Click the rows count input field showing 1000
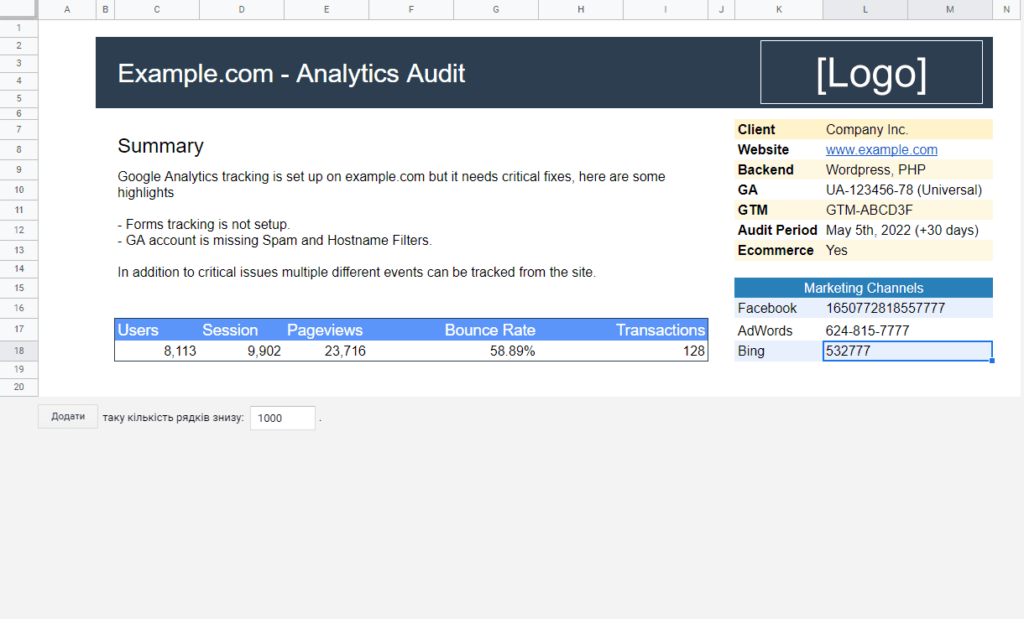Screen dimensions: 1024x619 pyautogui.click(x=282, y=417)
